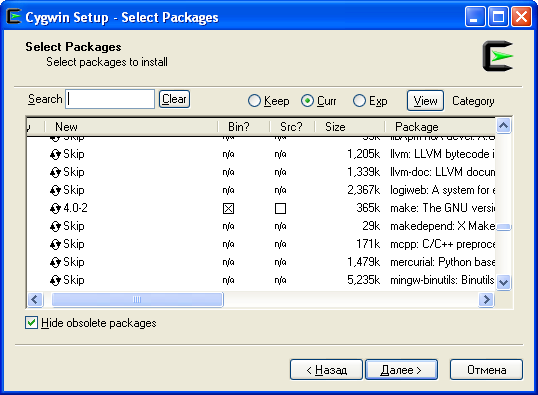
Task: Click the cycle icon beside llvm Skip
Action: [55, 155]
